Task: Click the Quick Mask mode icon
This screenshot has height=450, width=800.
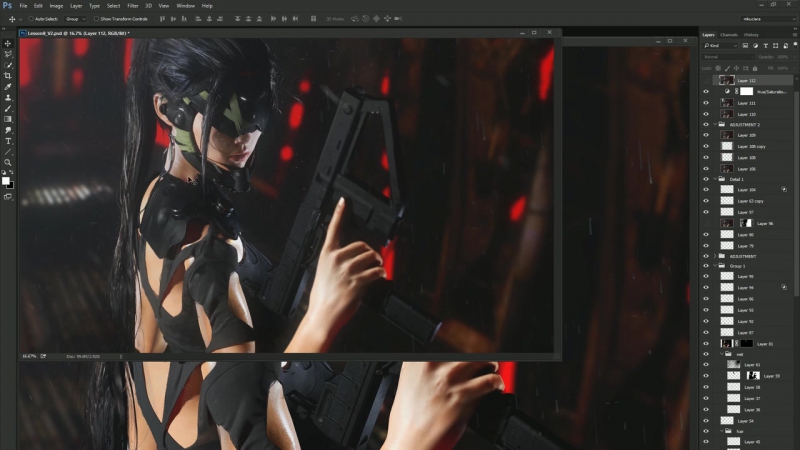Action: click(x=8, y=196)
